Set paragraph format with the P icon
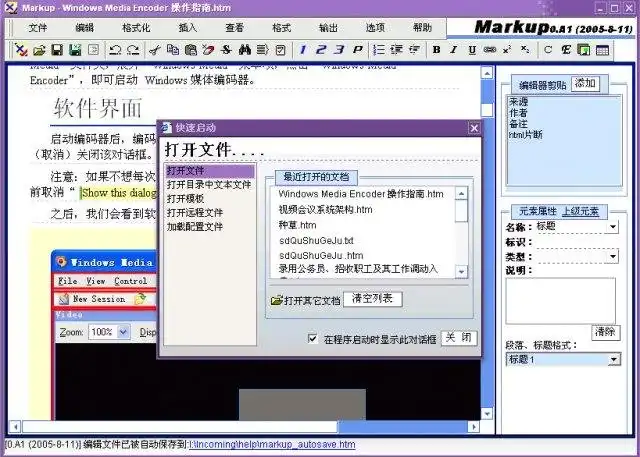The image size is (640, 457). tap(358, 50)
